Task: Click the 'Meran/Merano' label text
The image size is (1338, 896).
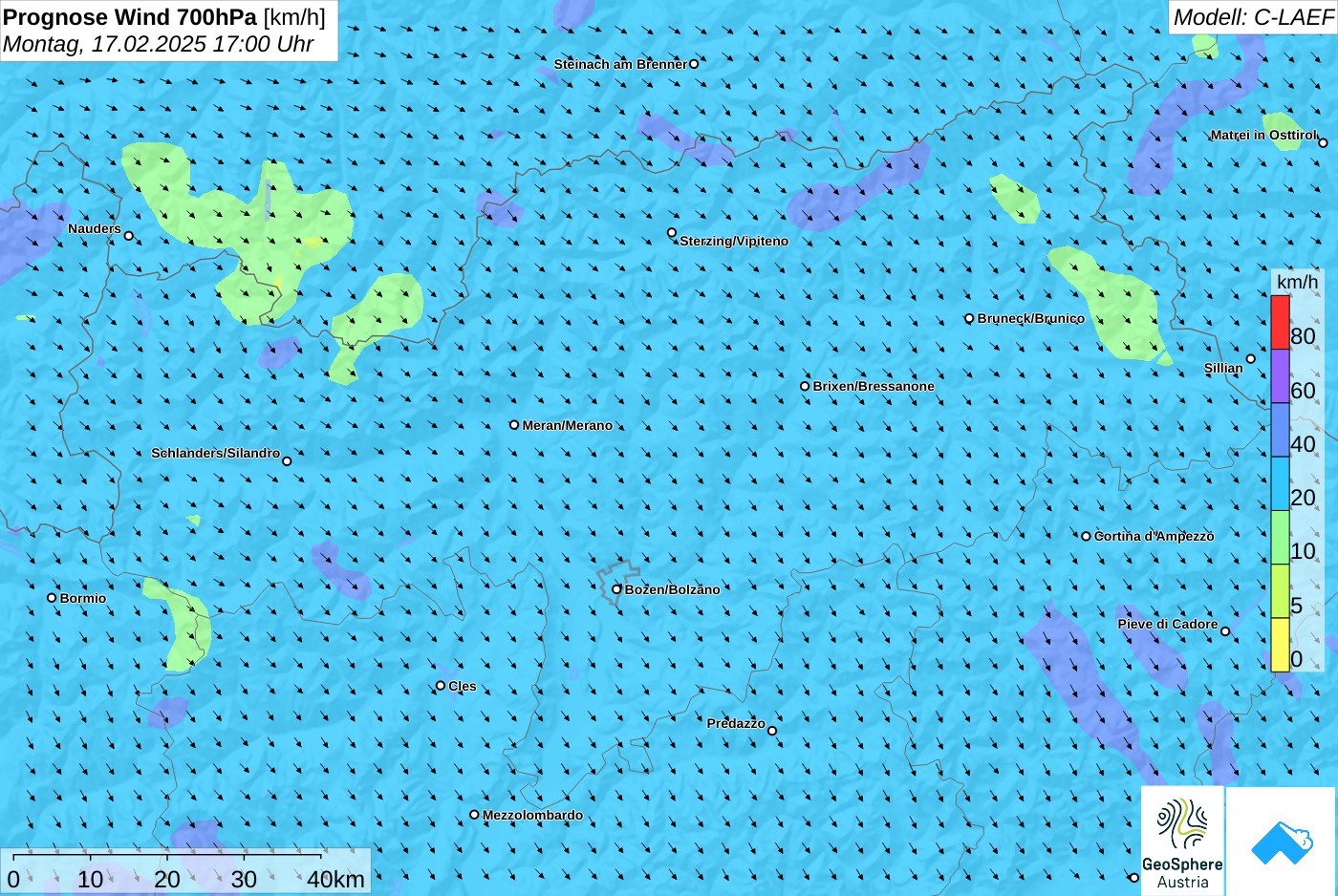Action: click(x=568, y=425)
